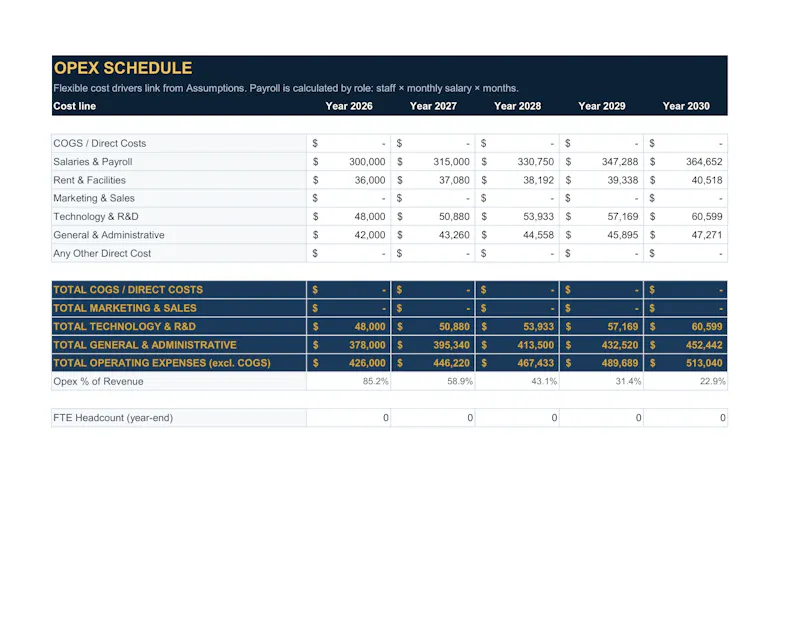The image size is (800, 618).
Task: Click TOTAL TECHNOLOGY & R&D row label
Action: [124, 327]
